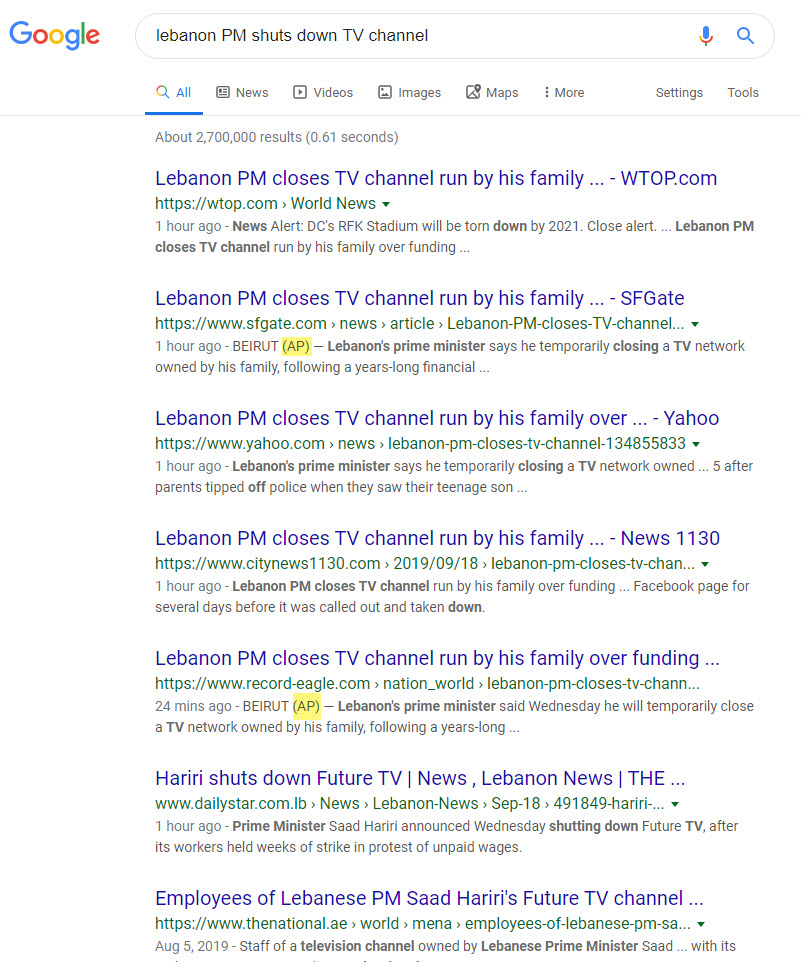Expand the More search options menu
The height and width of the screenshot is (962, 801).
(x=564, y=93)
